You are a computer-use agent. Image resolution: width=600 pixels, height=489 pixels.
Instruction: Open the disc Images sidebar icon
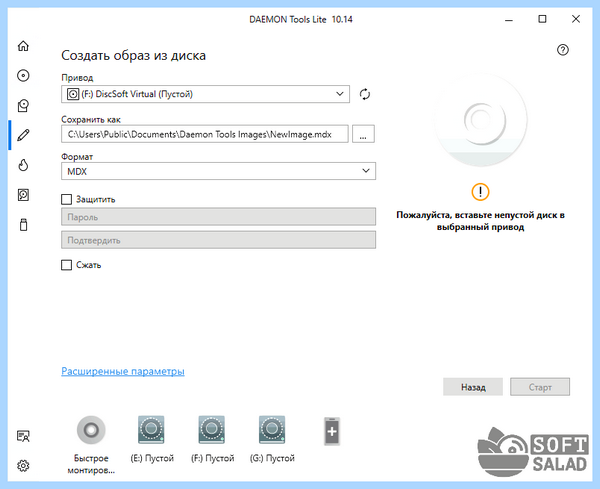pyautogui.click(x=23, y=75)
